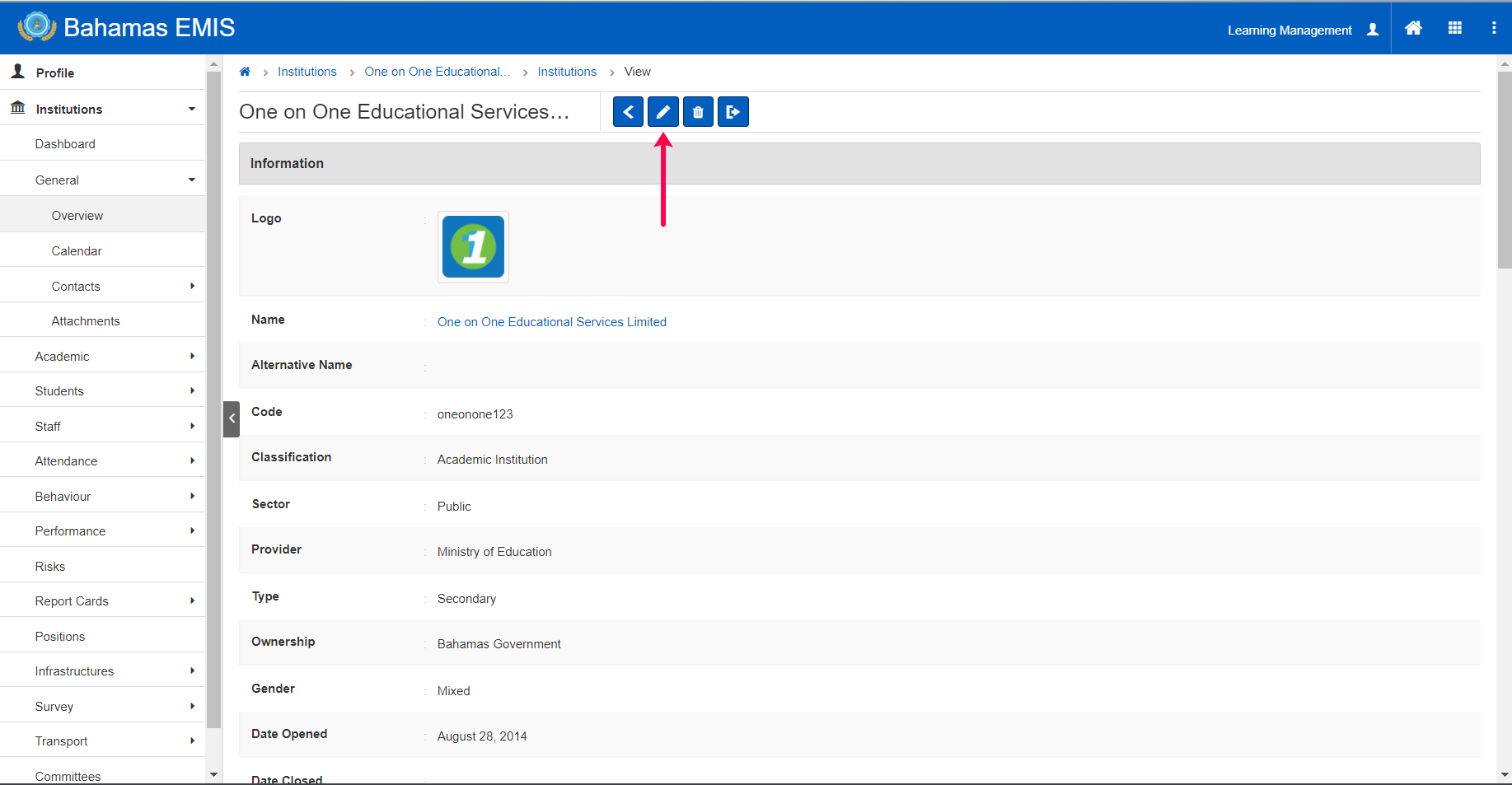Screen dimensions: 1512x785
Task: Click the Edit pencil button
Action: click(x=663, y=112)
